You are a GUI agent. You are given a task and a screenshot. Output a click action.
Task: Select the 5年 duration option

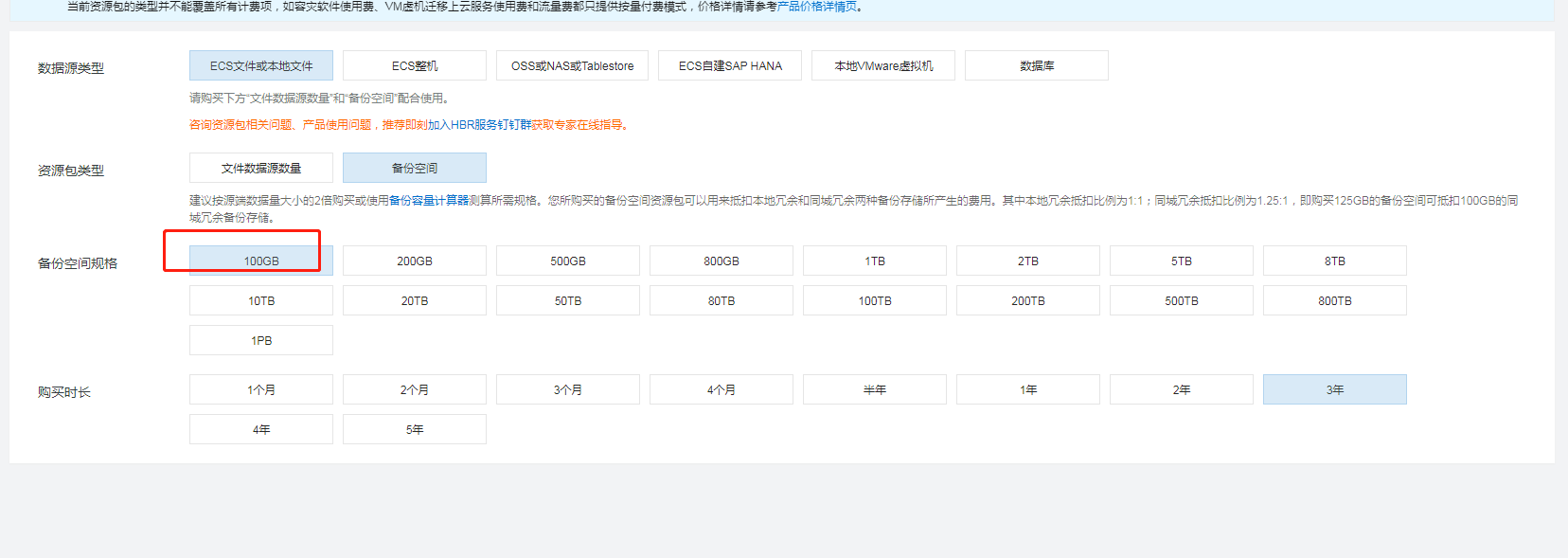click(415, 429)
